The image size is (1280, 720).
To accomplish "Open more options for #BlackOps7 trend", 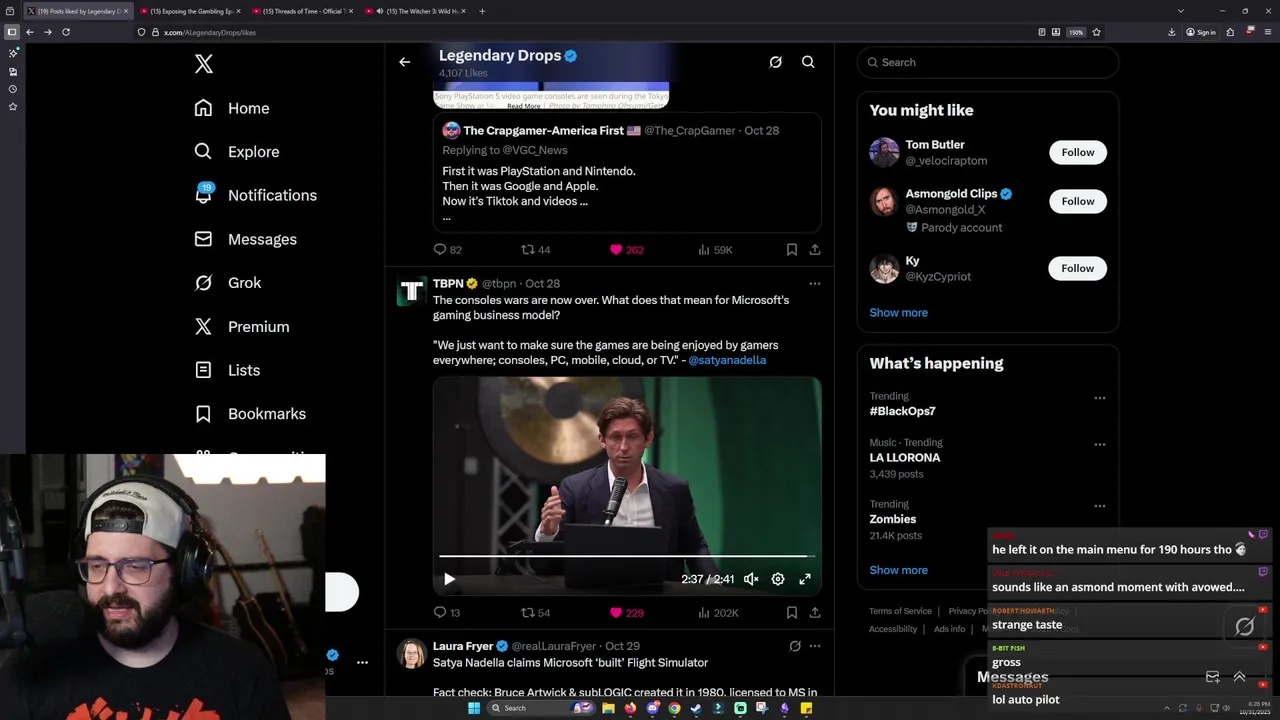I will (x=1100, y=398).
